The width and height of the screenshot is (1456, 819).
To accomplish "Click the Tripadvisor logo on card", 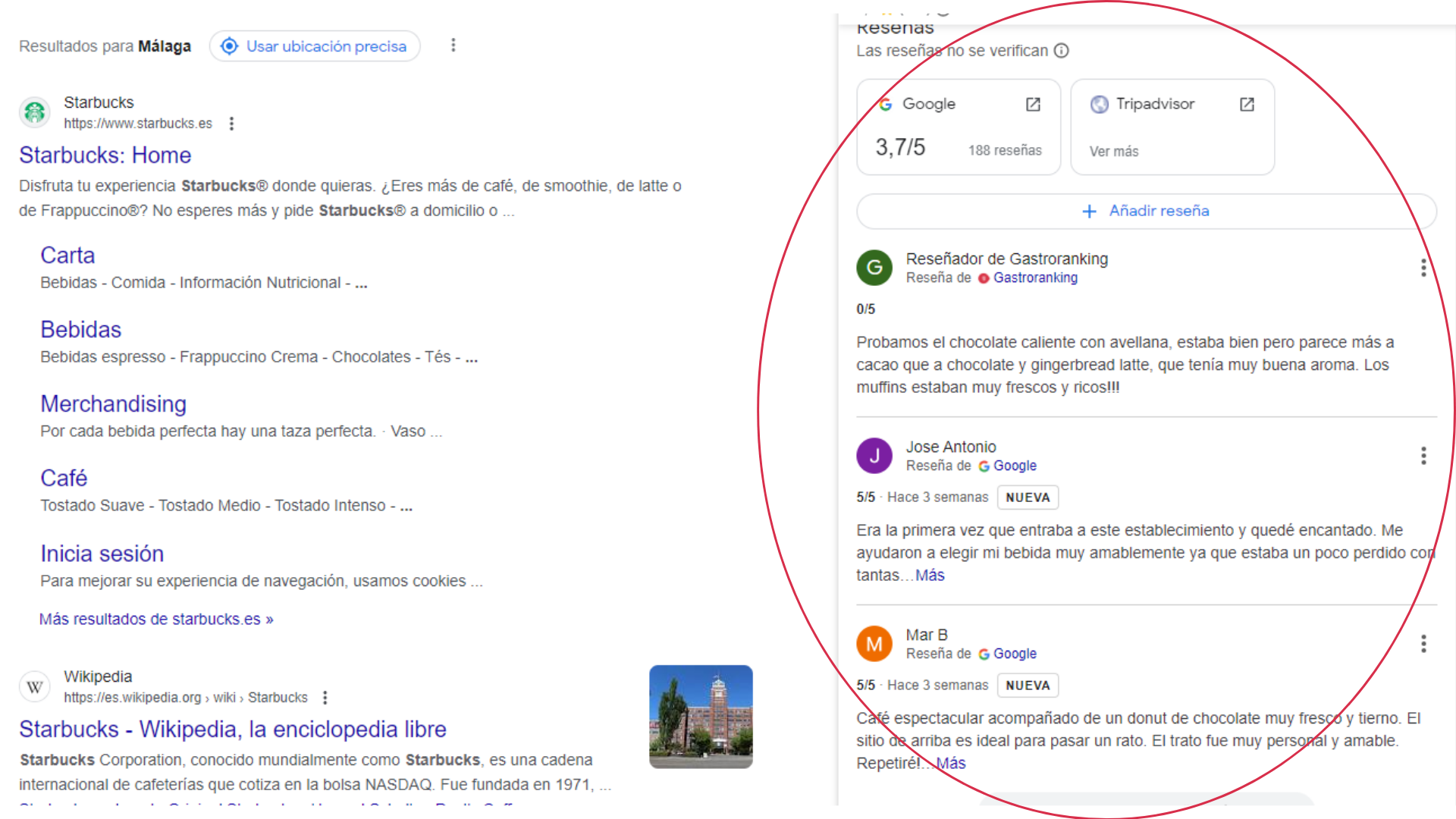I will pos(1099,104).
